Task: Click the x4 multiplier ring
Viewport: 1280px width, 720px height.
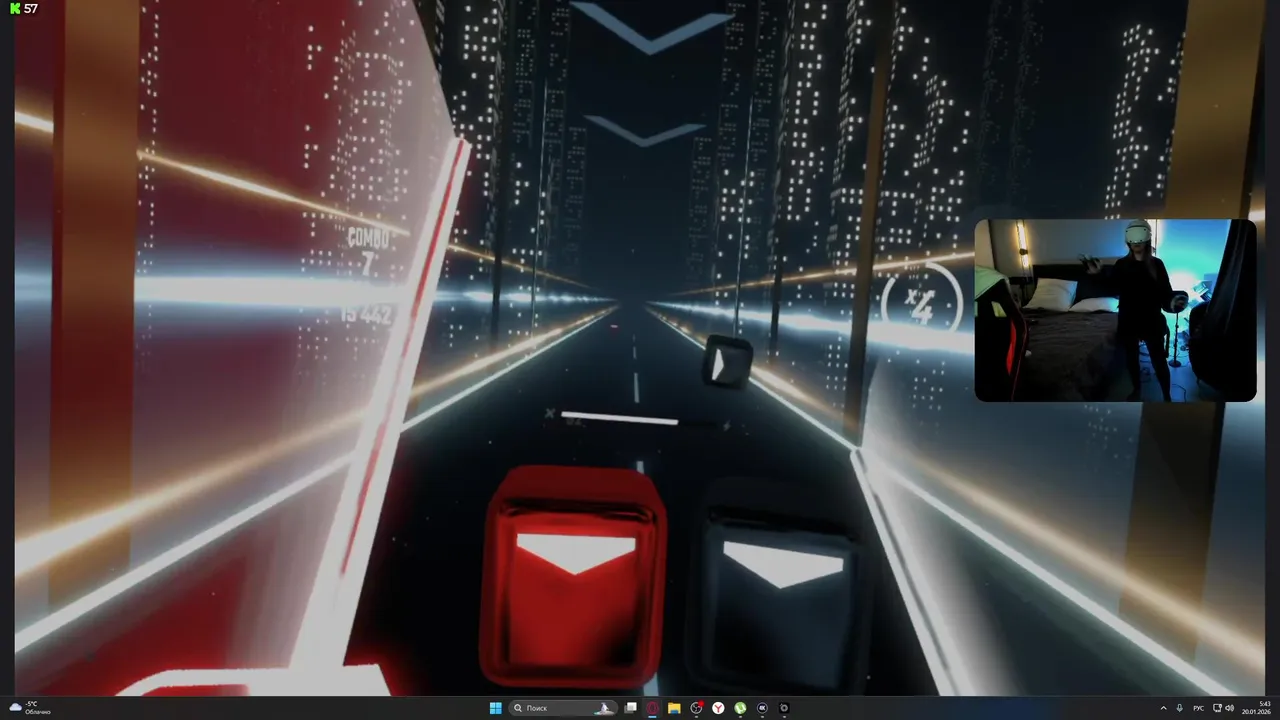Action: (920, 304)
